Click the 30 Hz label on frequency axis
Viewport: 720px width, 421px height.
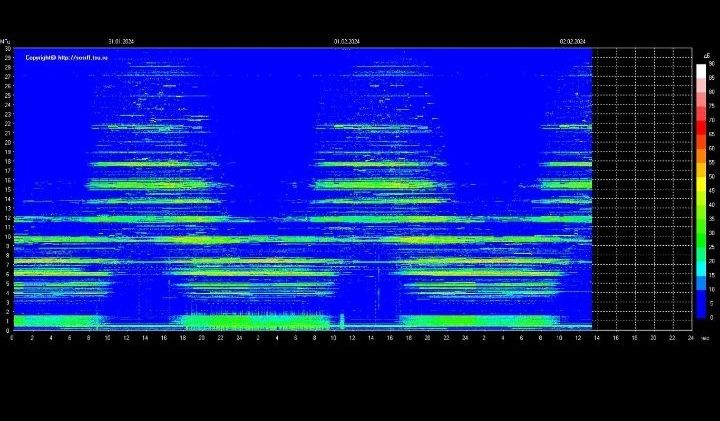click(7, 48)
